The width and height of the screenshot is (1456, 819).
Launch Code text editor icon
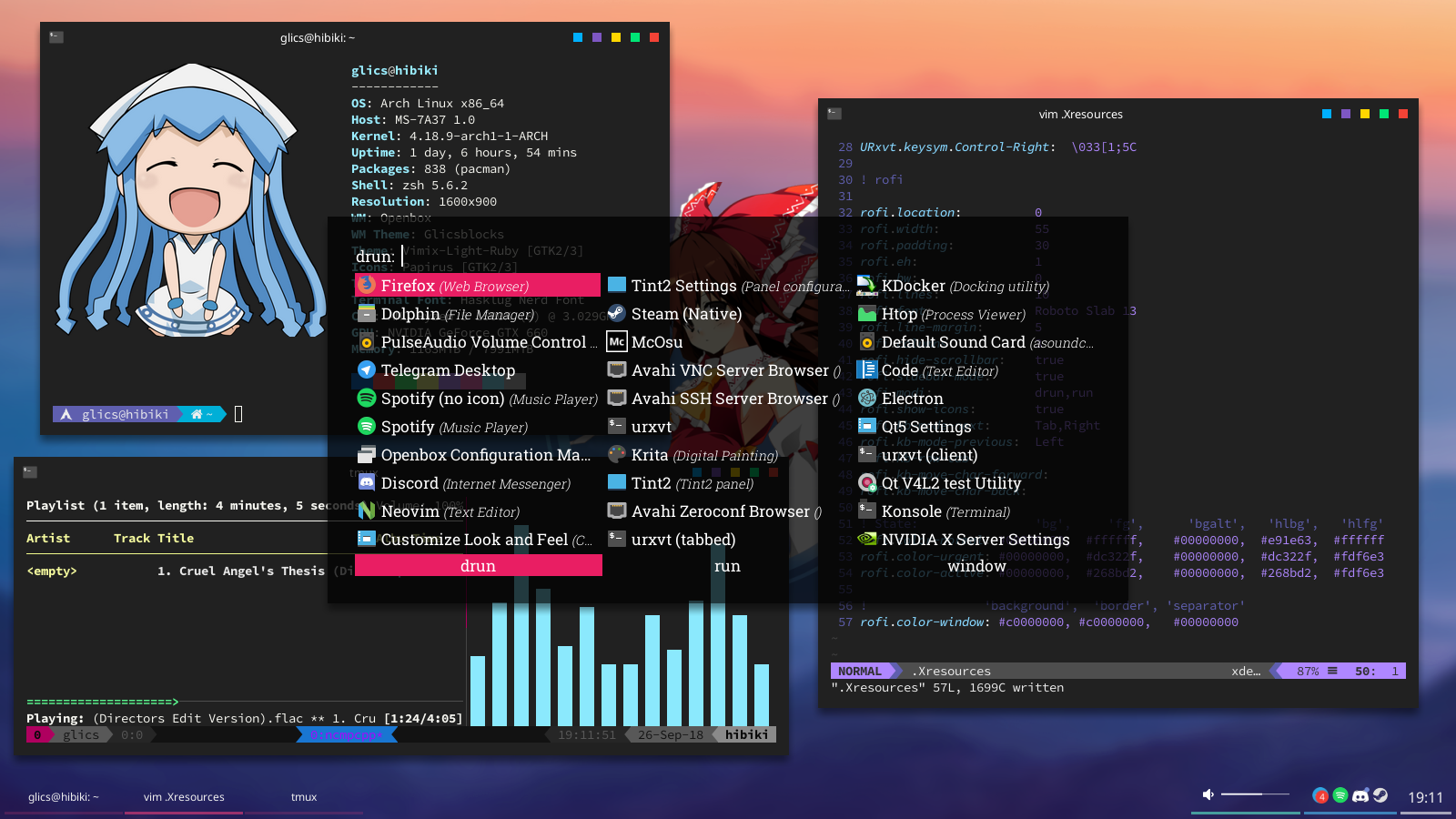867,370
